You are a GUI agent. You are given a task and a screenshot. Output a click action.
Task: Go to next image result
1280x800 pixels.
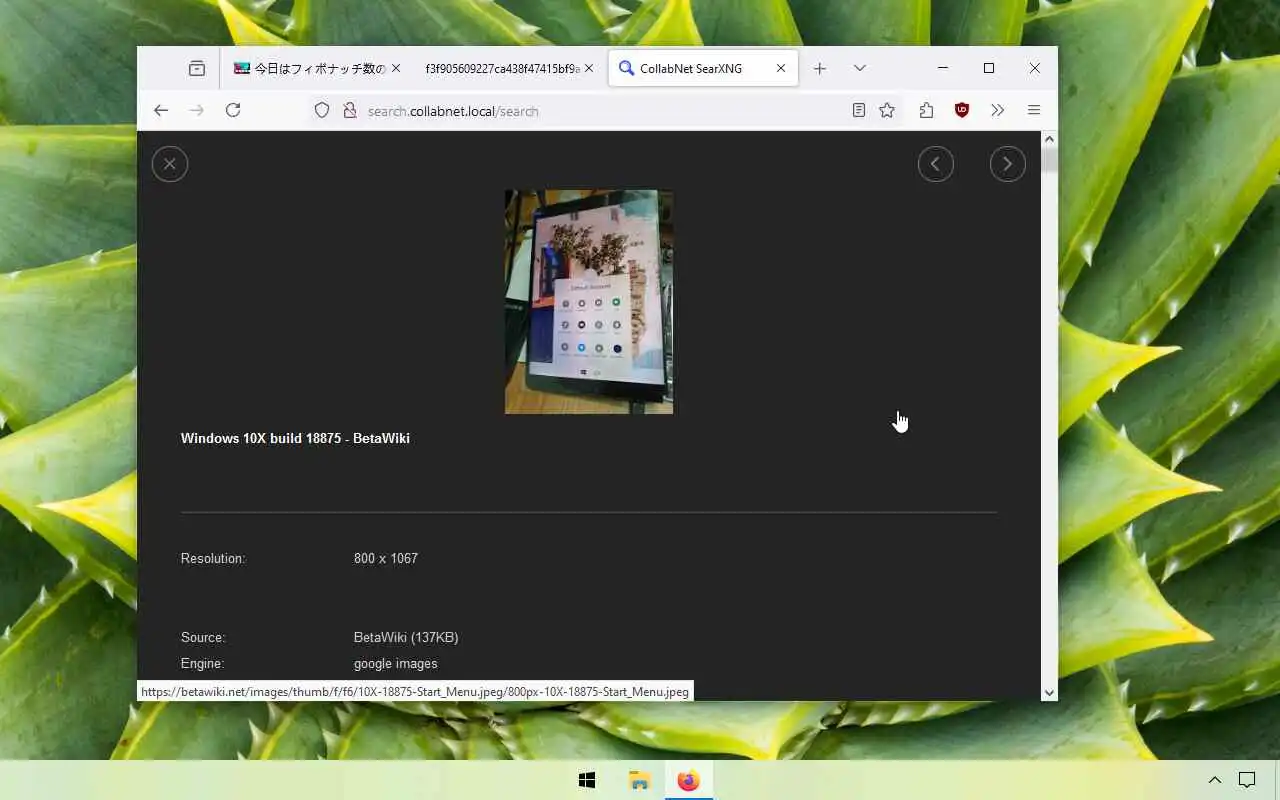click(x=1008, y=164)
